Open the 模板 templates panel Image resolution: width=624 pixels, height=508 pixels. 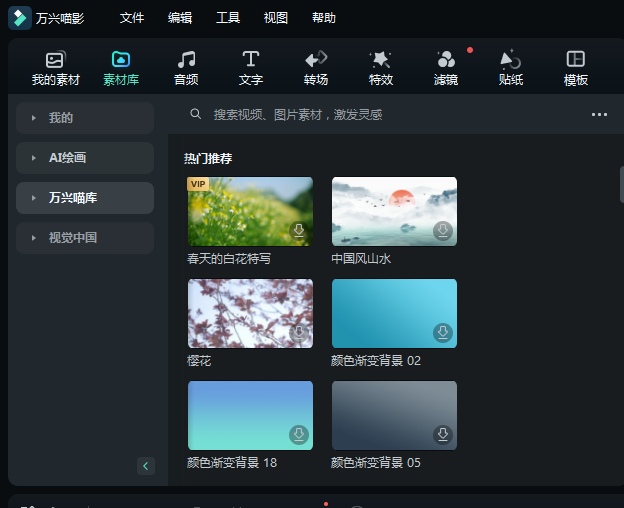576,68
